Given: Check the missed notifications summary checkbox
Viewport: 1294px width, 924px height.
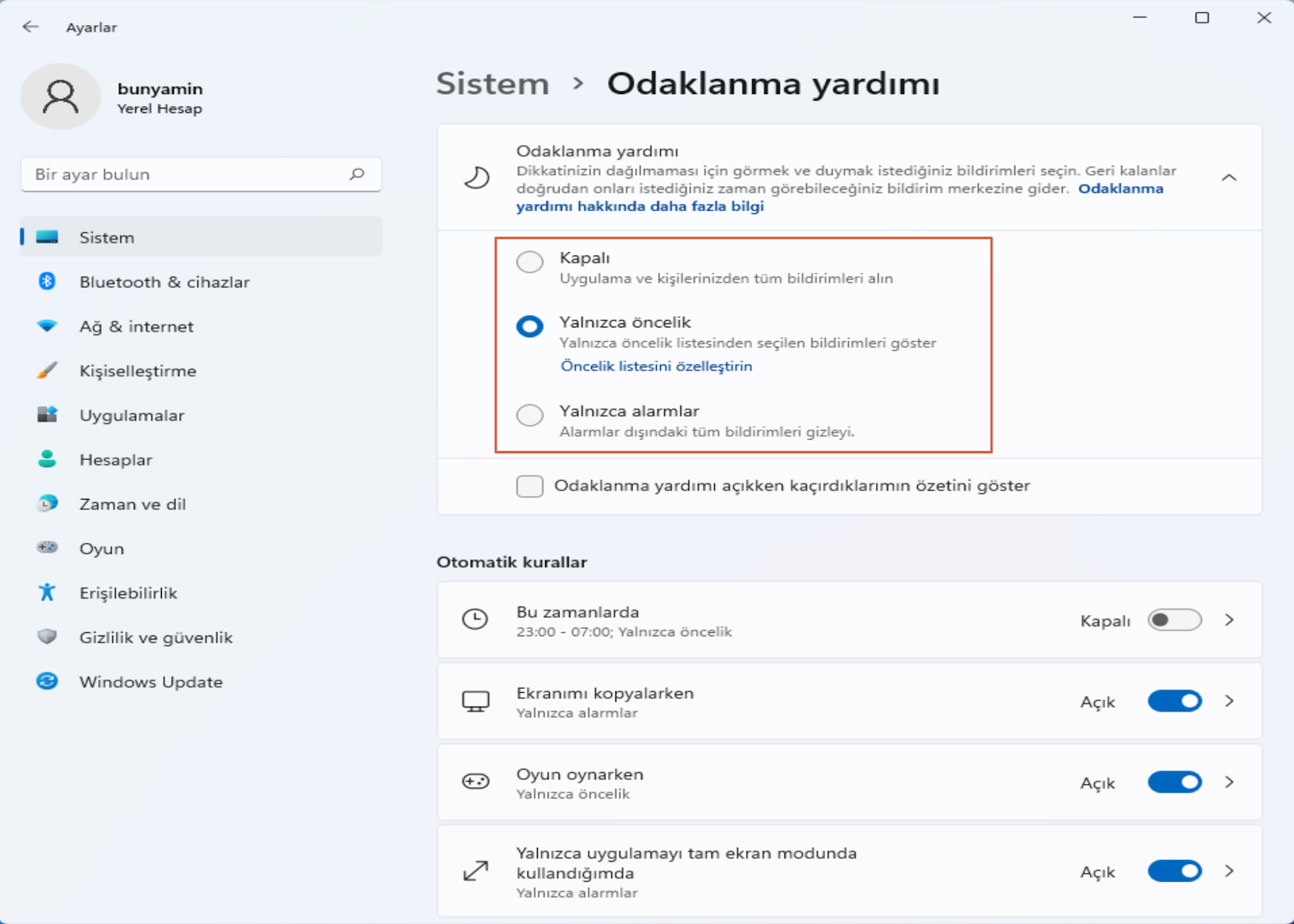Looking at the screenshot, I should pos(530,486).
